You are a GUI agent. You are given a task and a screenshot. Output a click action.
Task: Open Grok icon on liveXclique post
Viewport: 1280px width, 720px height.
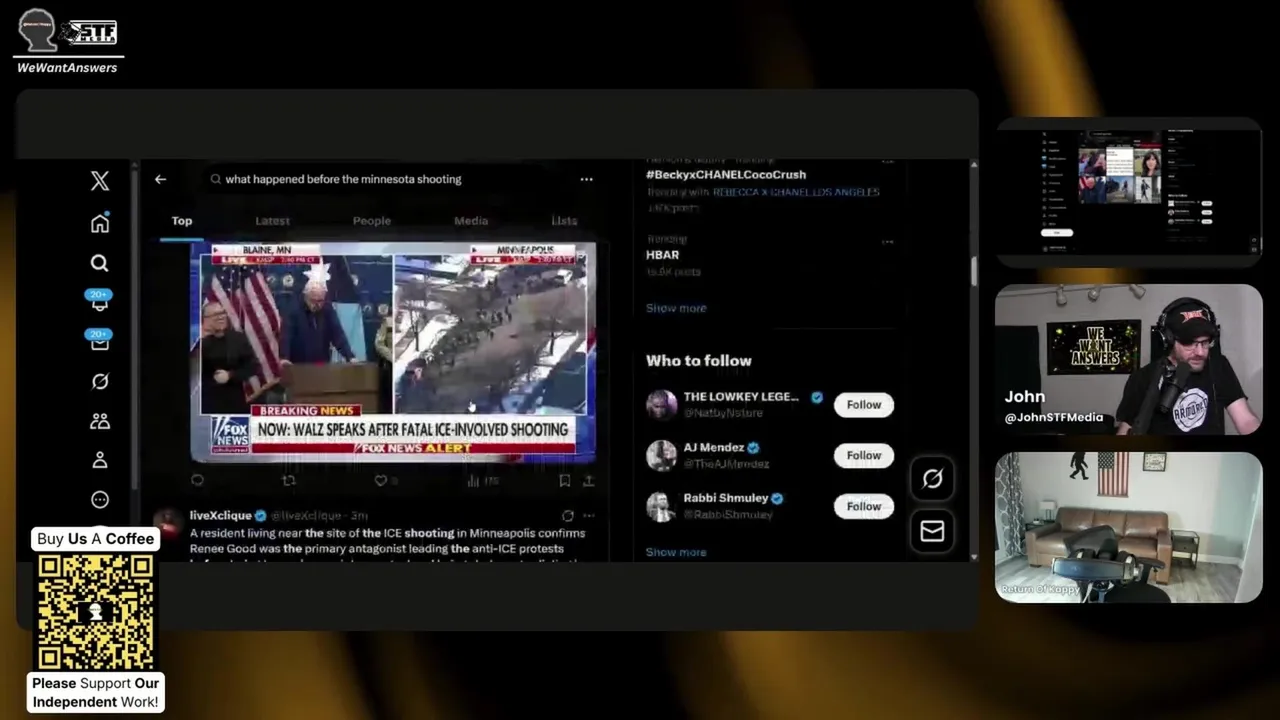click(x=567, y=516)
